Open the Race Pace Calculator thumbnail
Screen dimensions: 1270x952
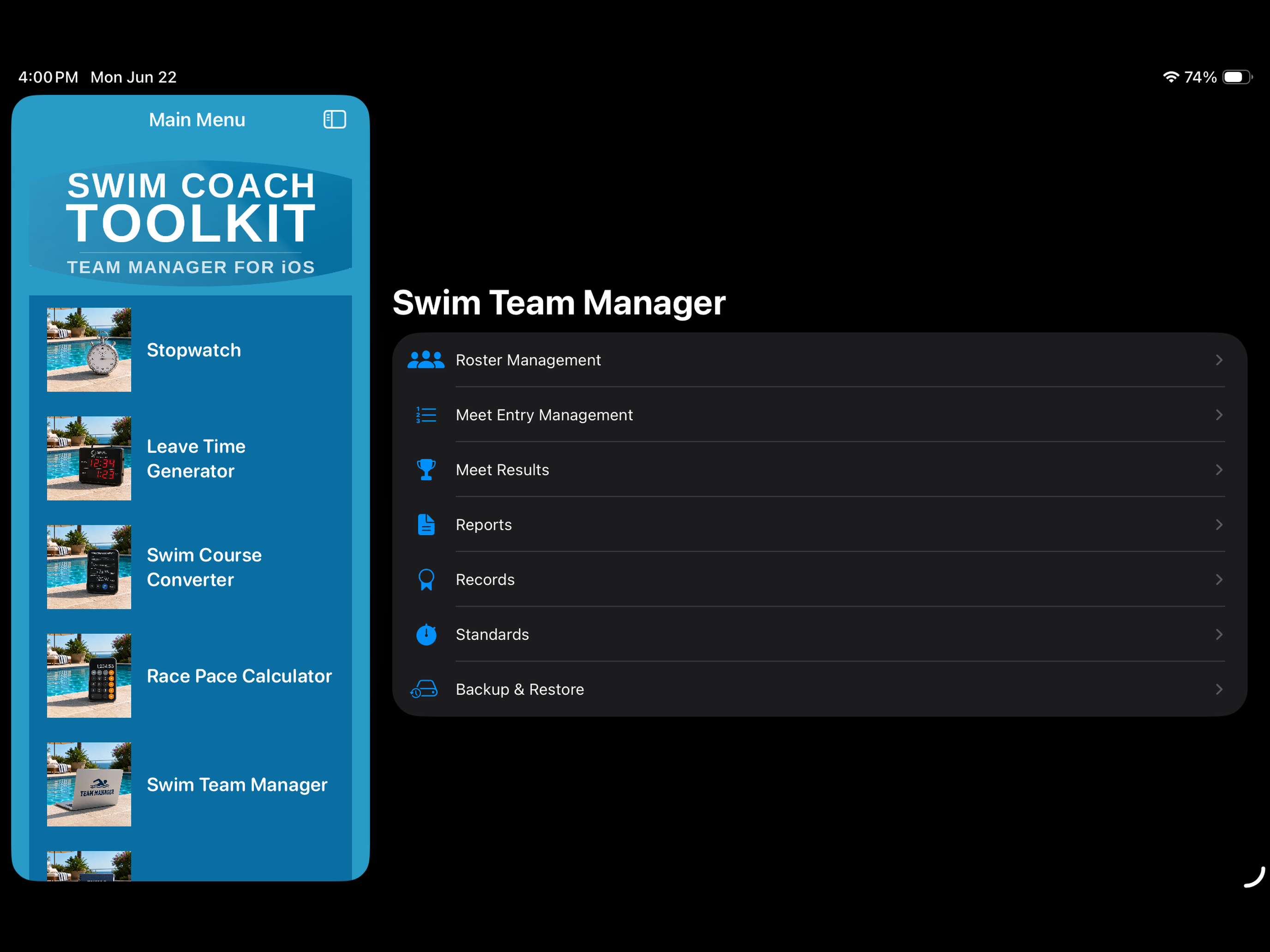89,675
